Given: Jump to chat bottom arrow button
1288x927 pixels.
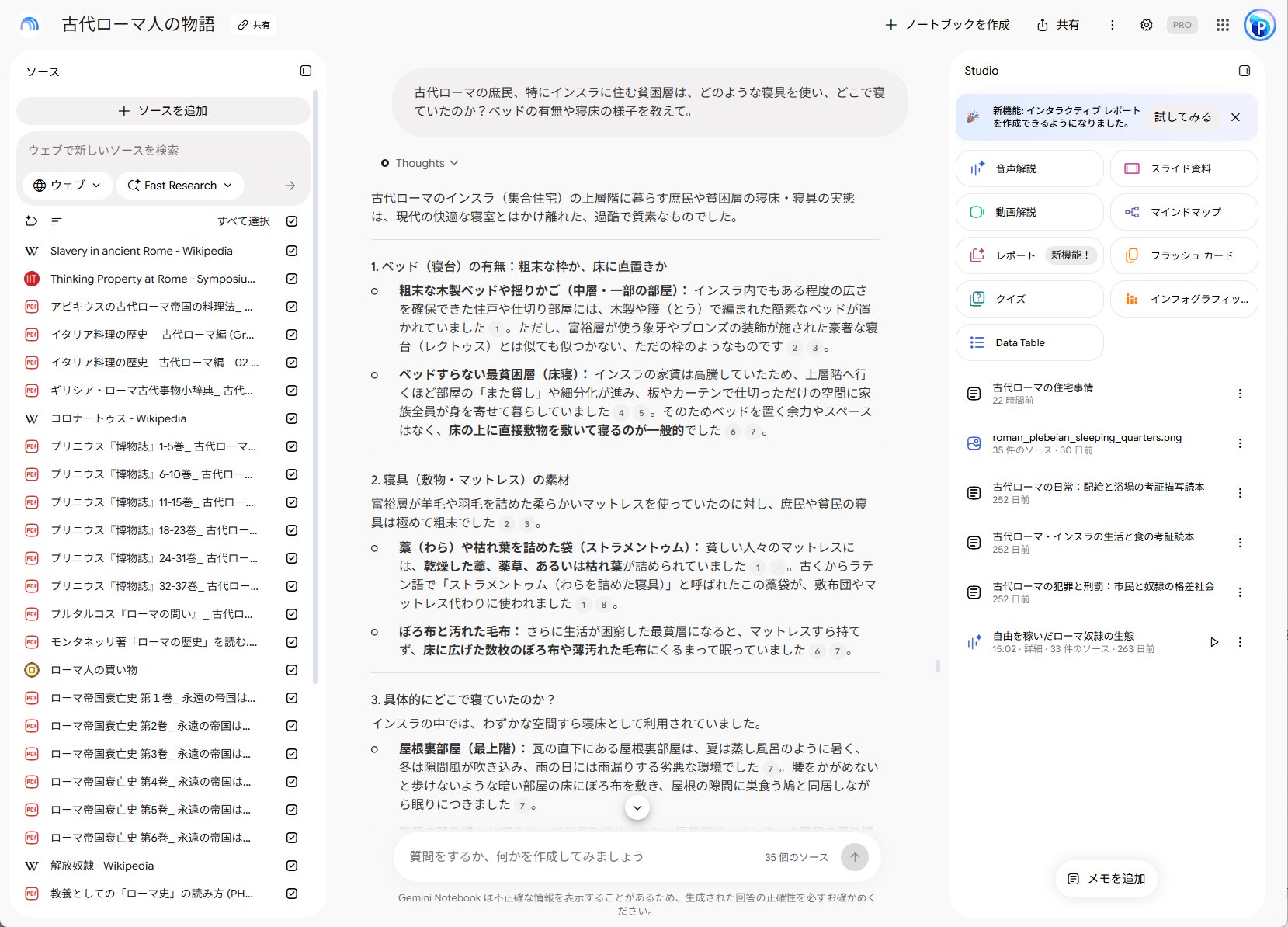Looking at the screenshot, I should [x=637, y=807].
